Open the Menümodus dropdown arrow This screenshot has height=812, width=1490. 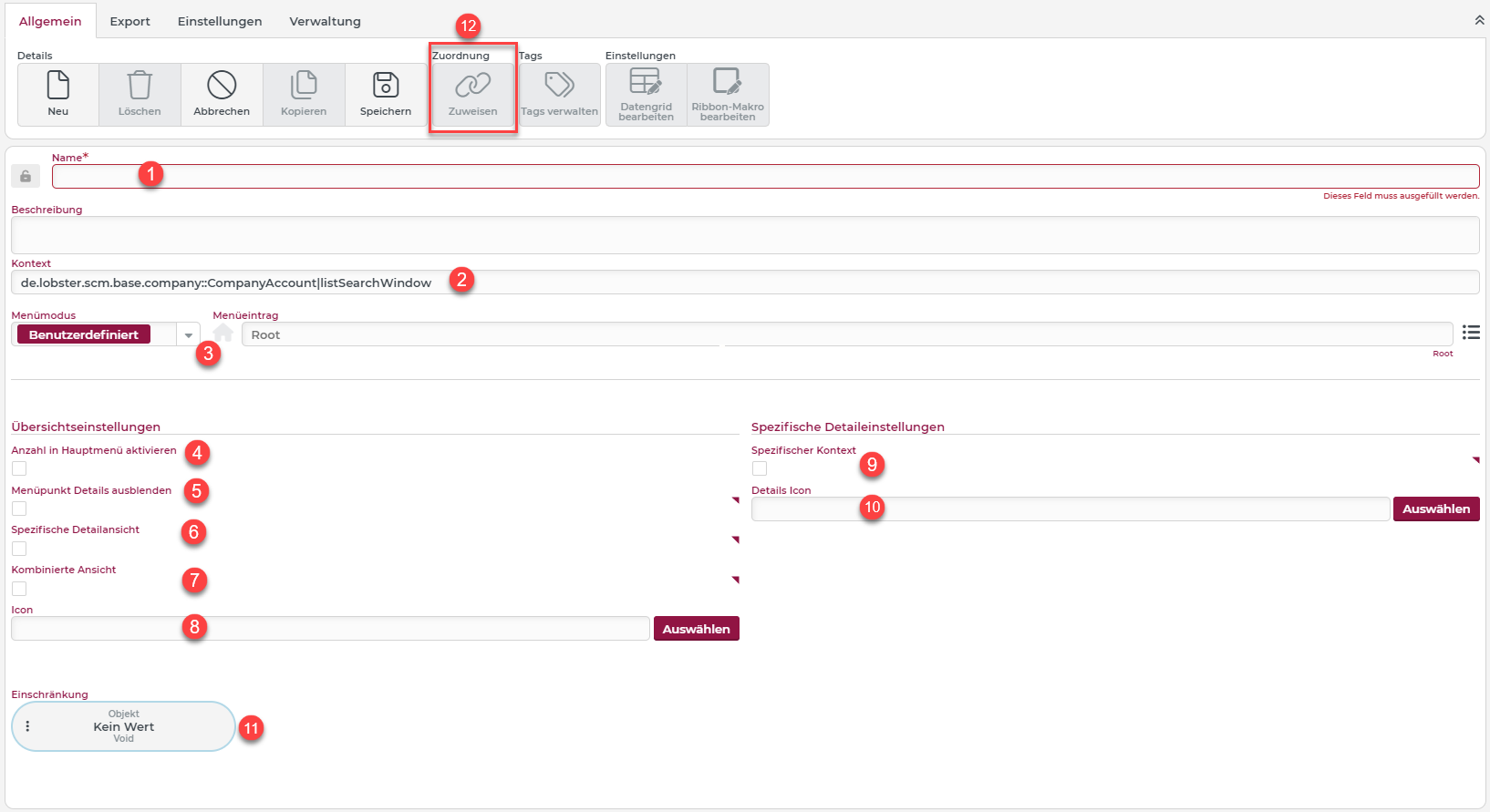click(188, 335)
